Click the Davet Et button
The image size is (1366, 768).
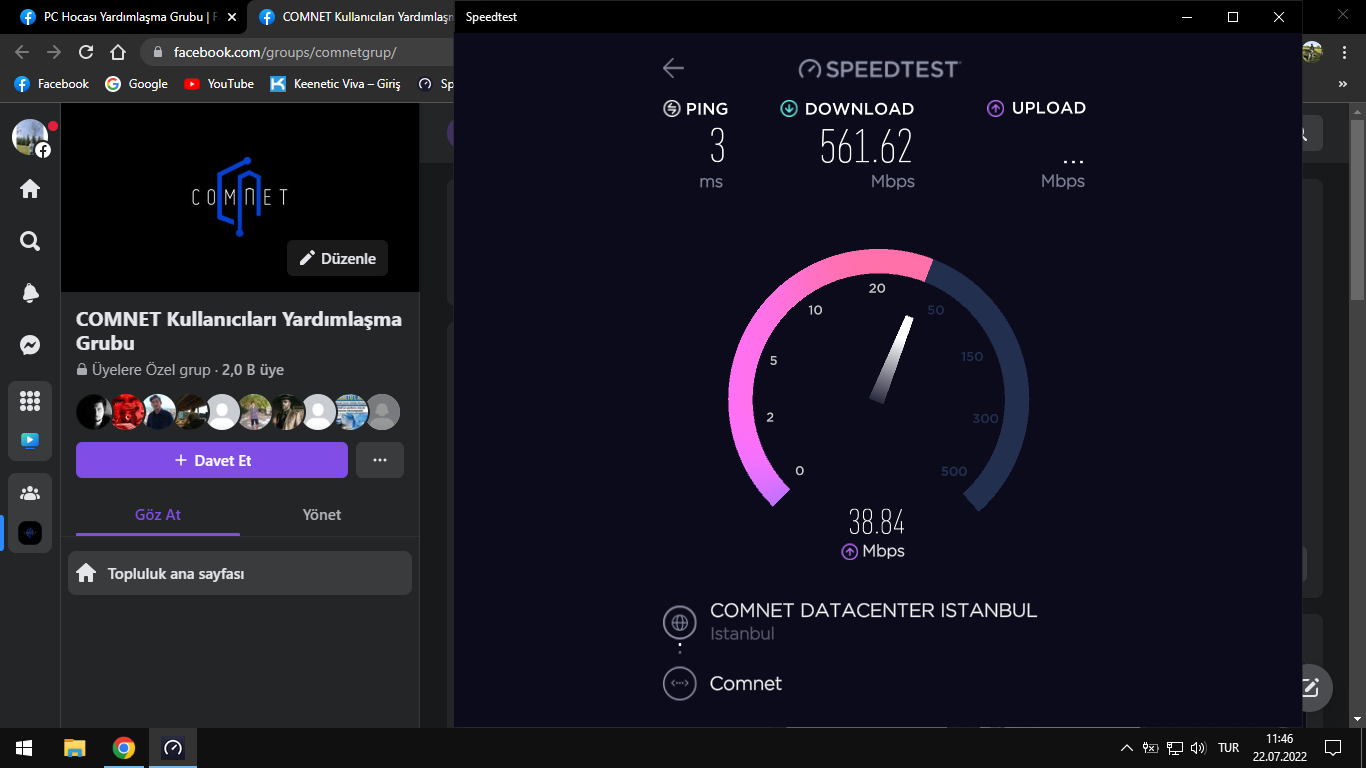click(x=212, y=460)
